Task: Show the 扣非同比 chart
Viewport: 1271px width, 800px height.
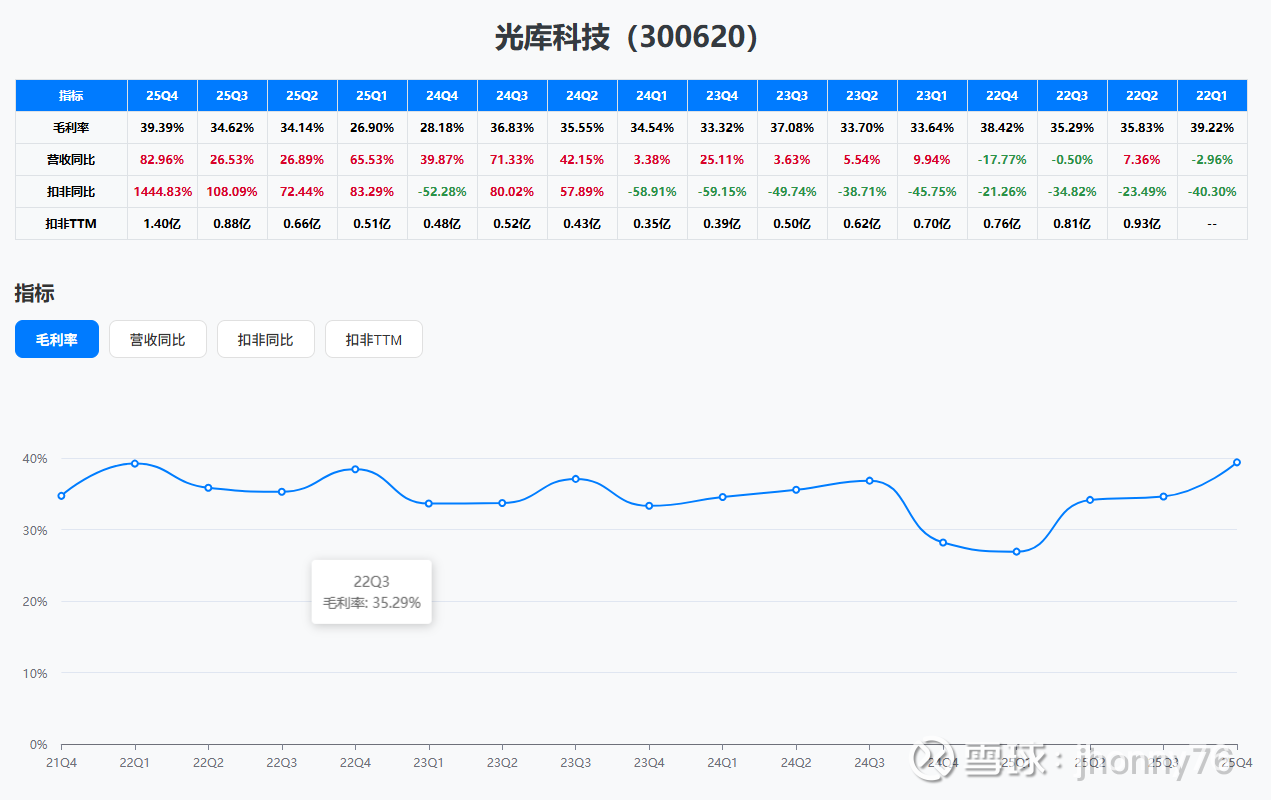Action: pyautogui.click(x=265, y=339)
